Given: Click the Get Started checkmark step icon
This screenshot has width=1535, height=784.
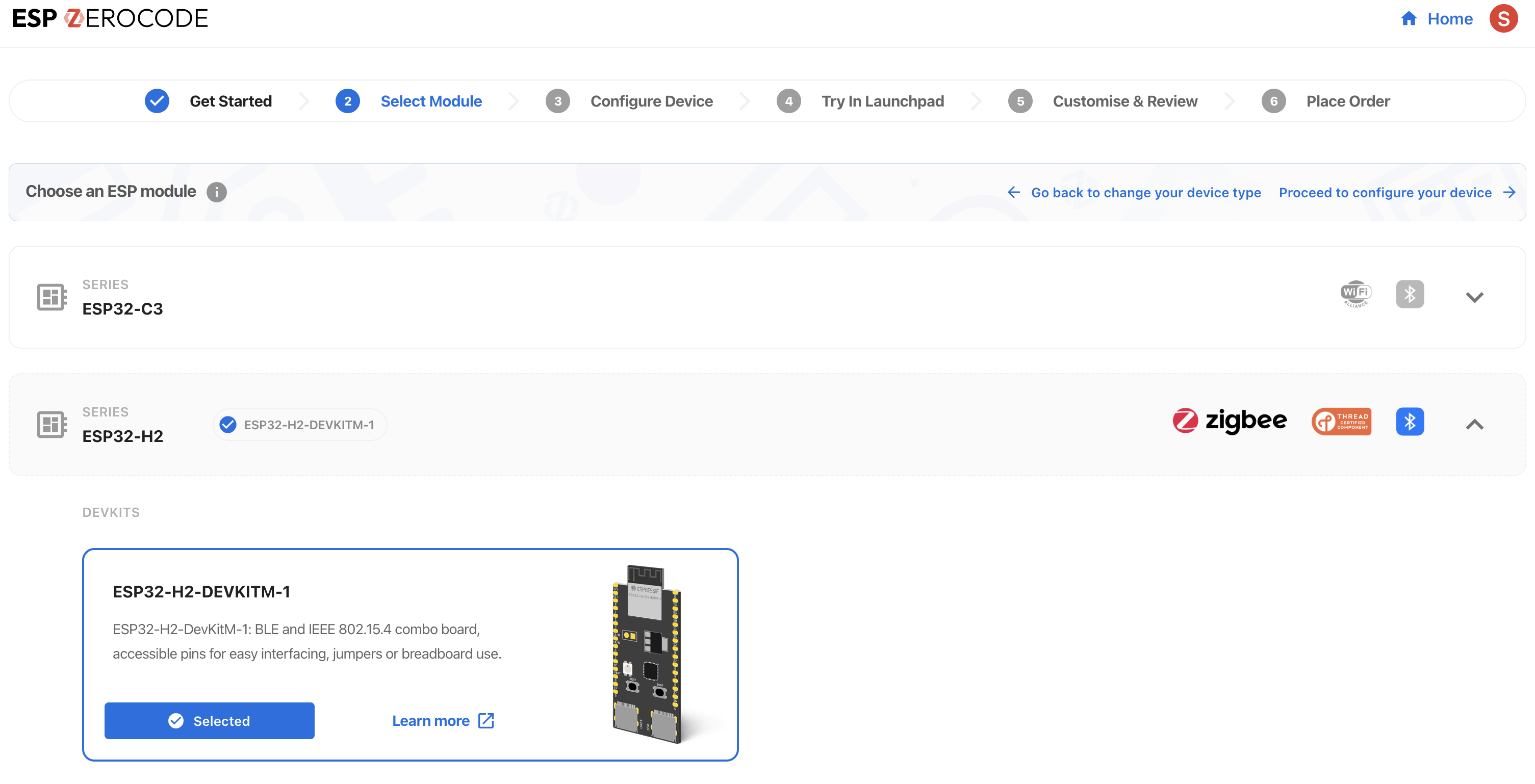Looking at the screenshot, I should [x=157, y=101].
